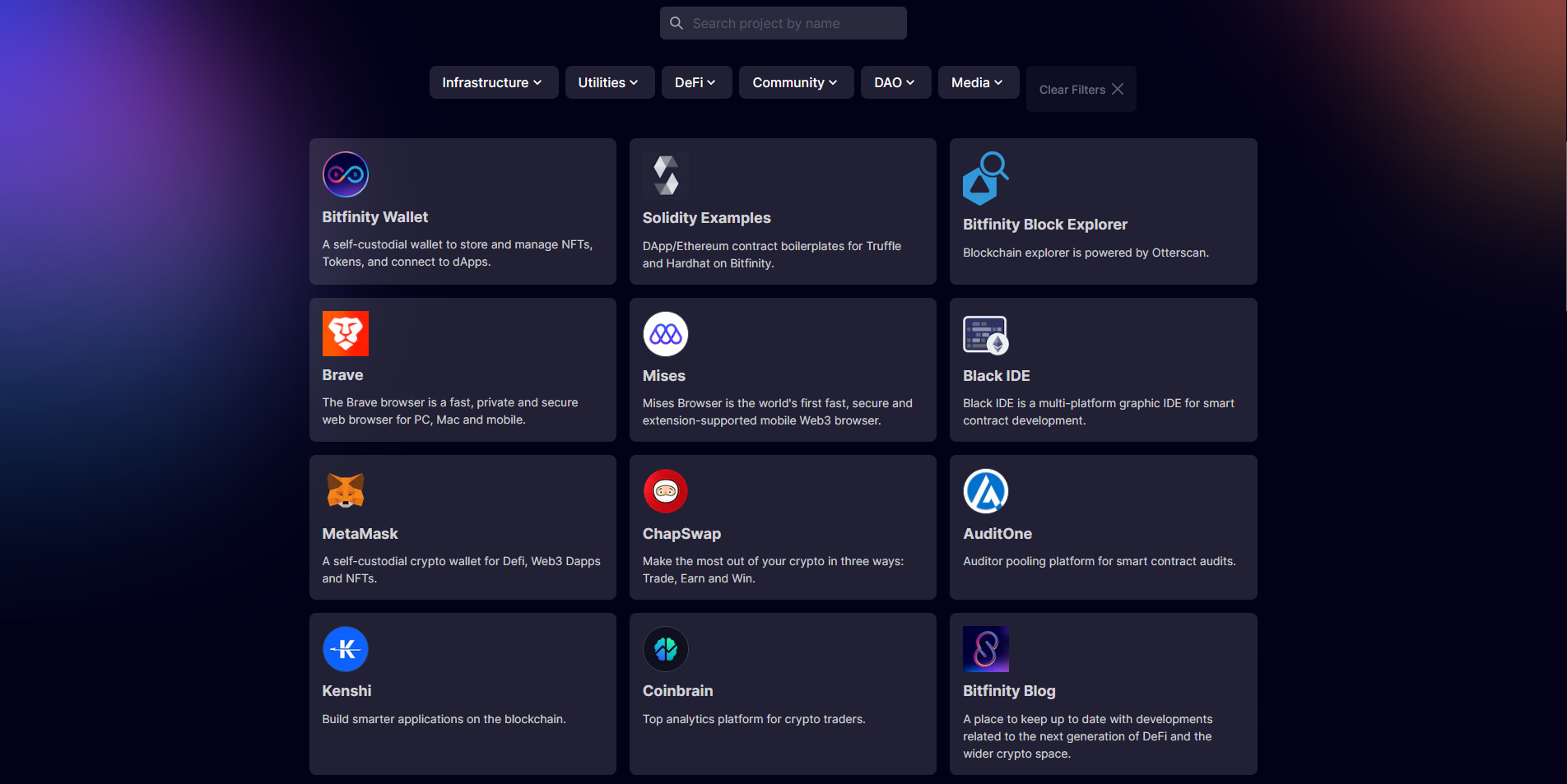Click the Kenshi blue logo icon
The height and width of the screenshot is (784, 1567).
point(345,649)
